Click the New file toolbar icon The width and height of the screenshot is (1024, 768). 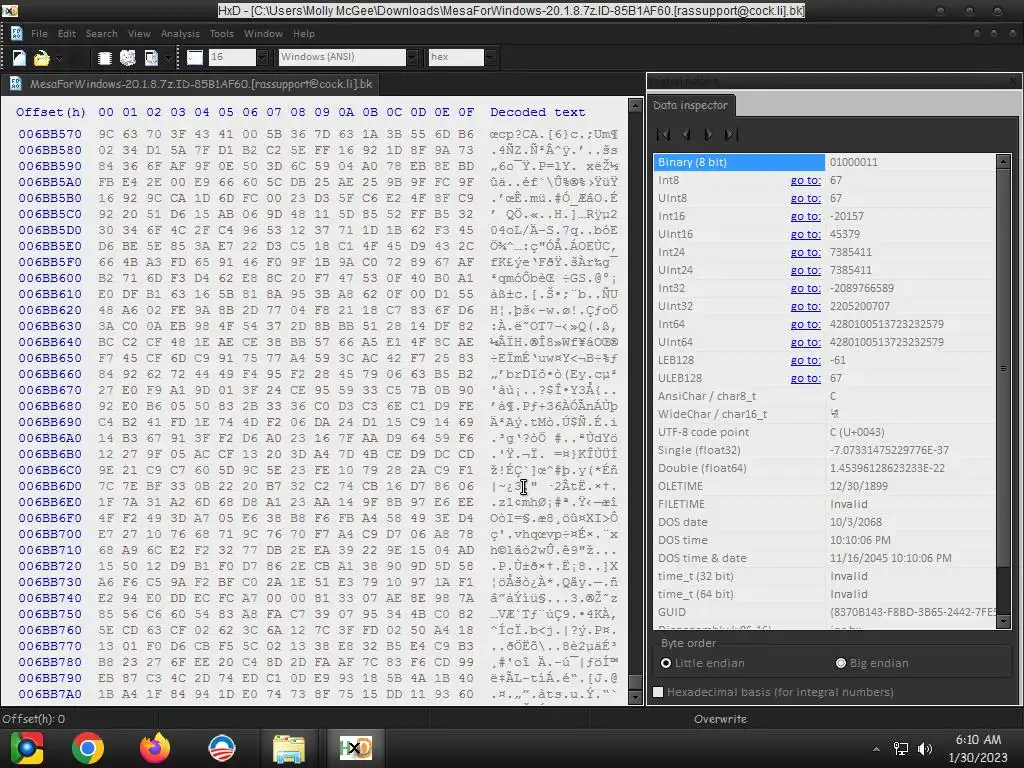pyautogui.click(x=19, y=58)
